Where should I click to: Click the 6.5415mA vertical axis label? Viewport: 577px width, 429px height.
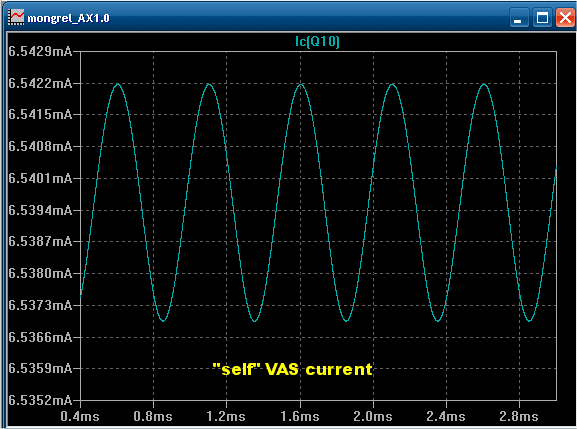coord(40,114)
